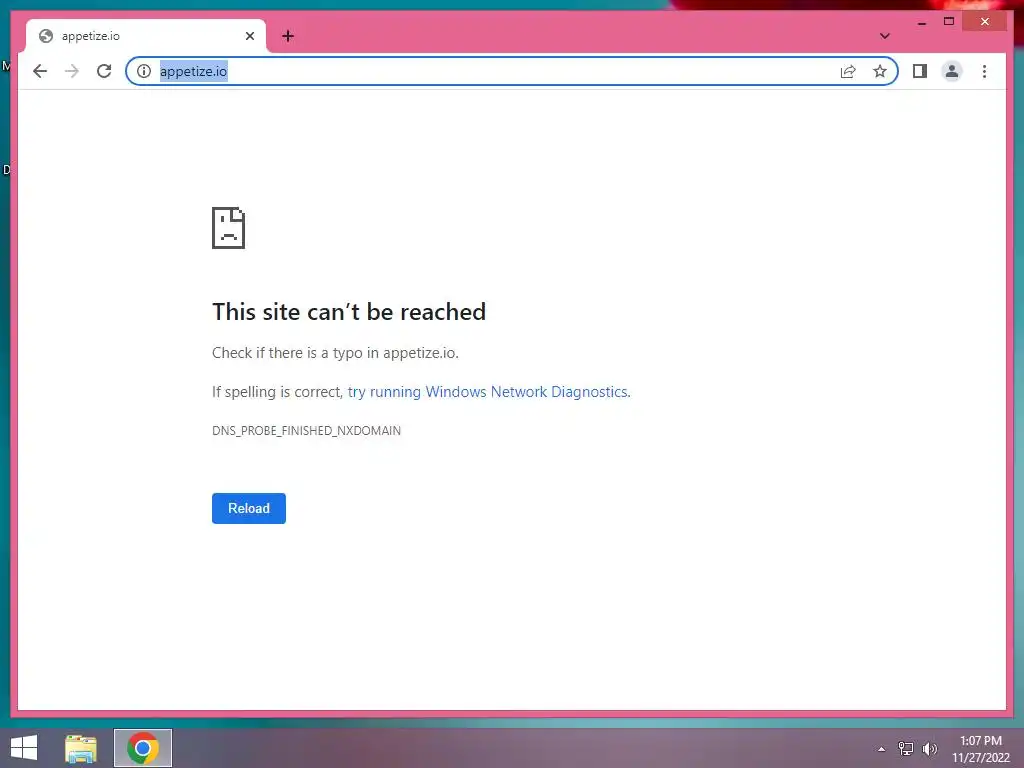Go back to the previous page
The height and width of the screenshot is (768, 1024).
pos(40,71)
